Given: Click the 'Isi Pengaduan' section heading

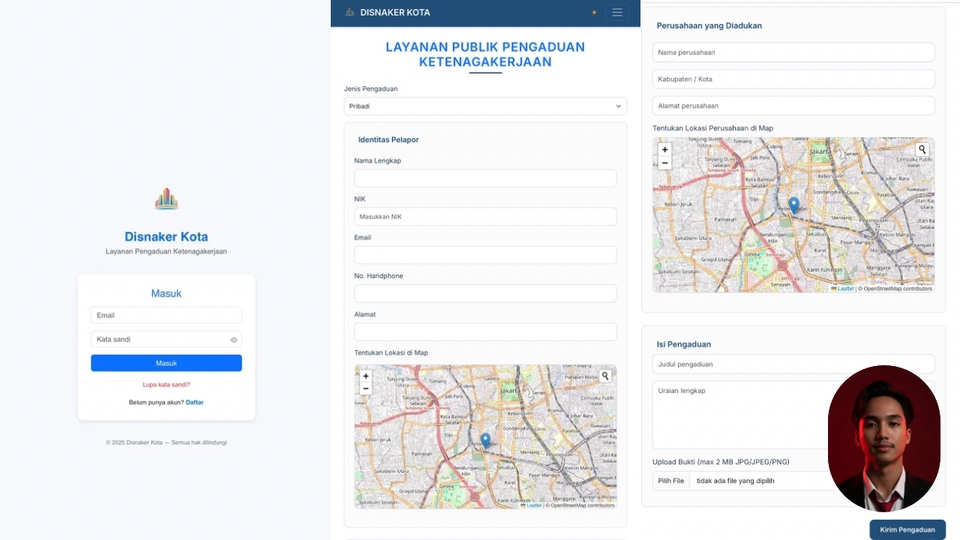Looking at the screenshot, I should [x=684, y=344].
